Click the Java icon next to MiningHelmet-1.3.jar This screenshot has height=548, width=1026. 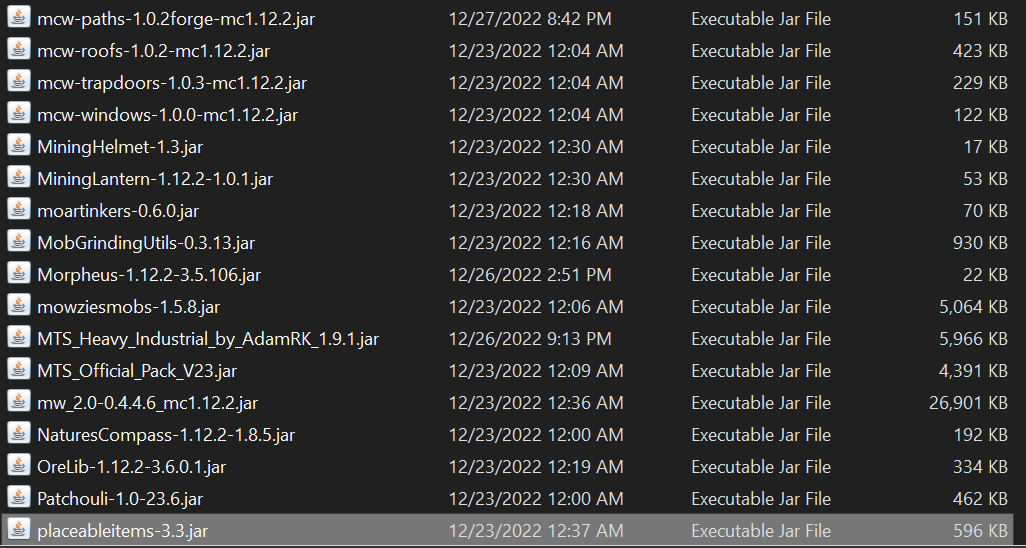tap(19, 146)
